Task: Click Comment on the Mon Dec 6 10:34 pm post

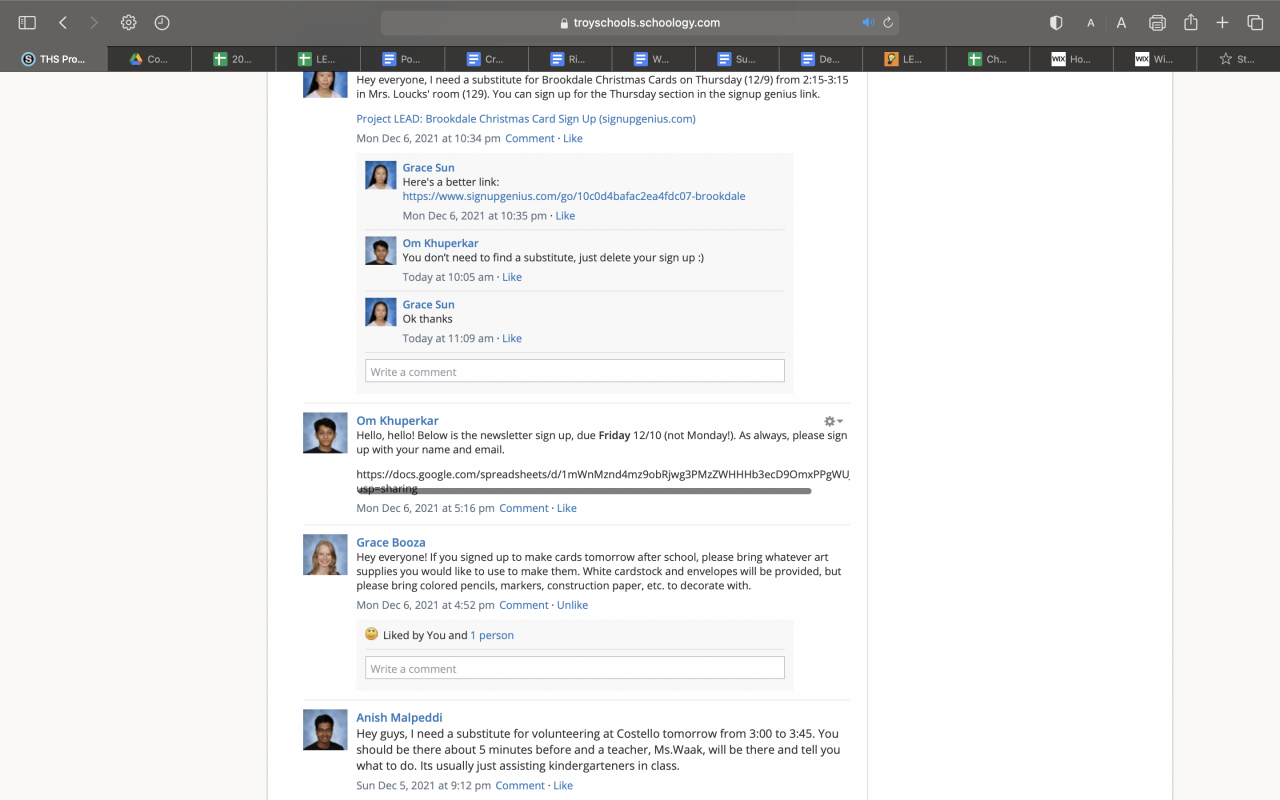Action: (530, 138)
